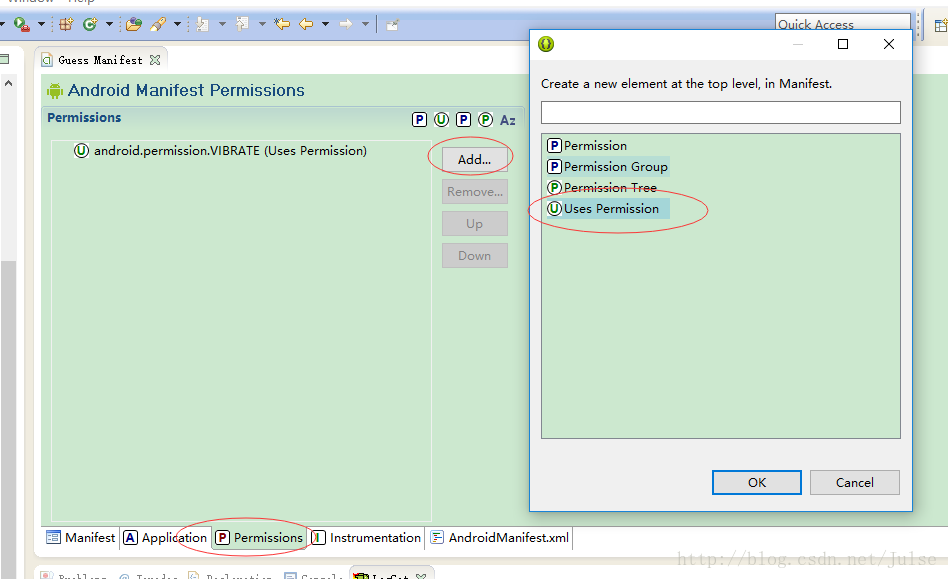Expand the Next Annotation dropdown arrow
Viewport: 948px width, 579px height.
(222, 24)
